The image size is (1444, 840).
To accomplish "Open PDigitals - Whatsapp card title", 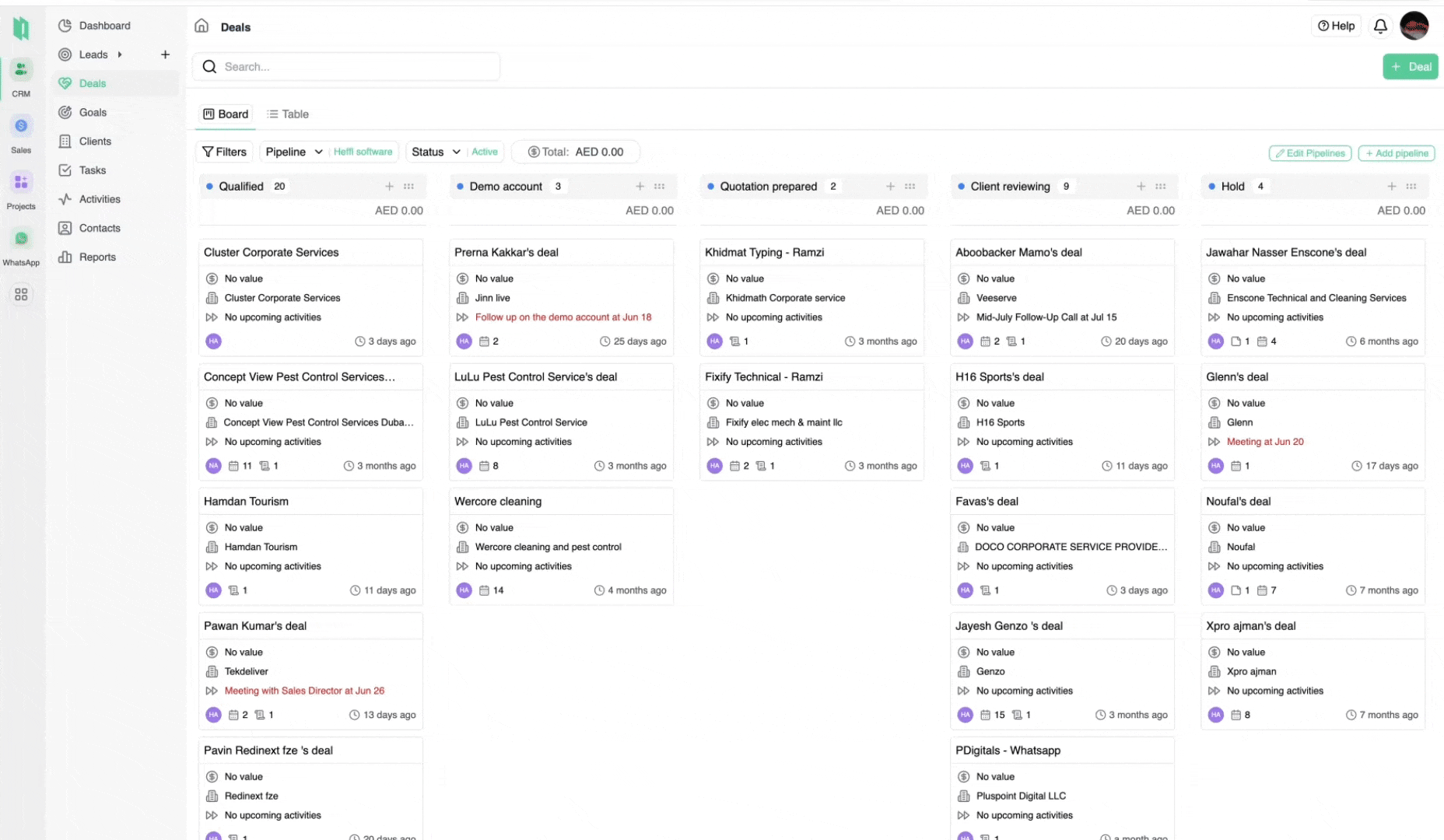I will coord(1008,750).
